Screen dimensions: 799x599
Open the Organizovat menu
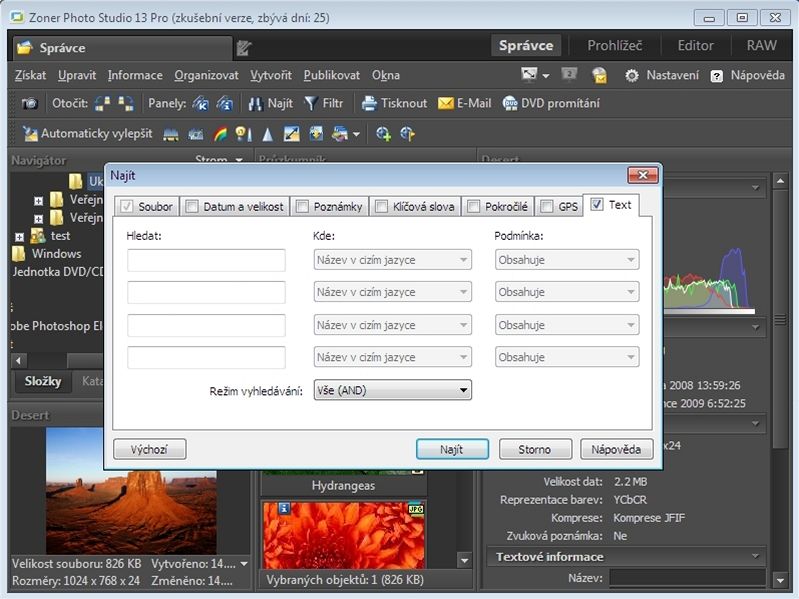point(206,75)
